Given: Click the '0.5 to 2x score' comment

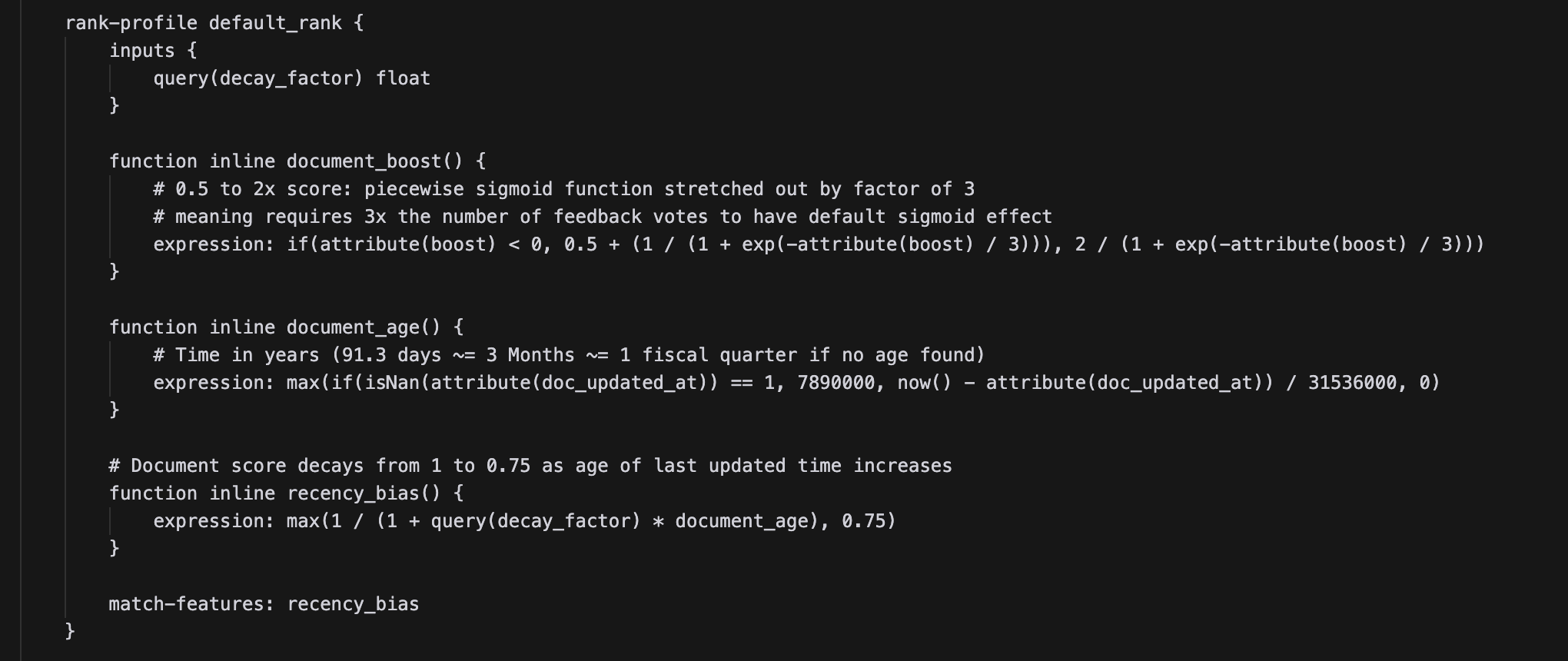Looking at the screenshot, I should pyautogui.click(x=564, y=189).
